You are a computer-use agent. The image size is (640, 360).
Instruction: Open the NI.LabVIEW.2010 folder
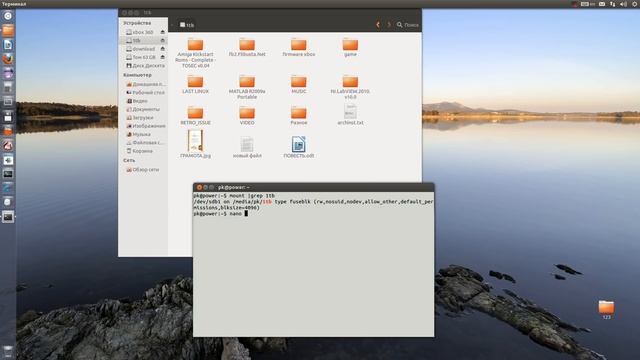[350, 82]
